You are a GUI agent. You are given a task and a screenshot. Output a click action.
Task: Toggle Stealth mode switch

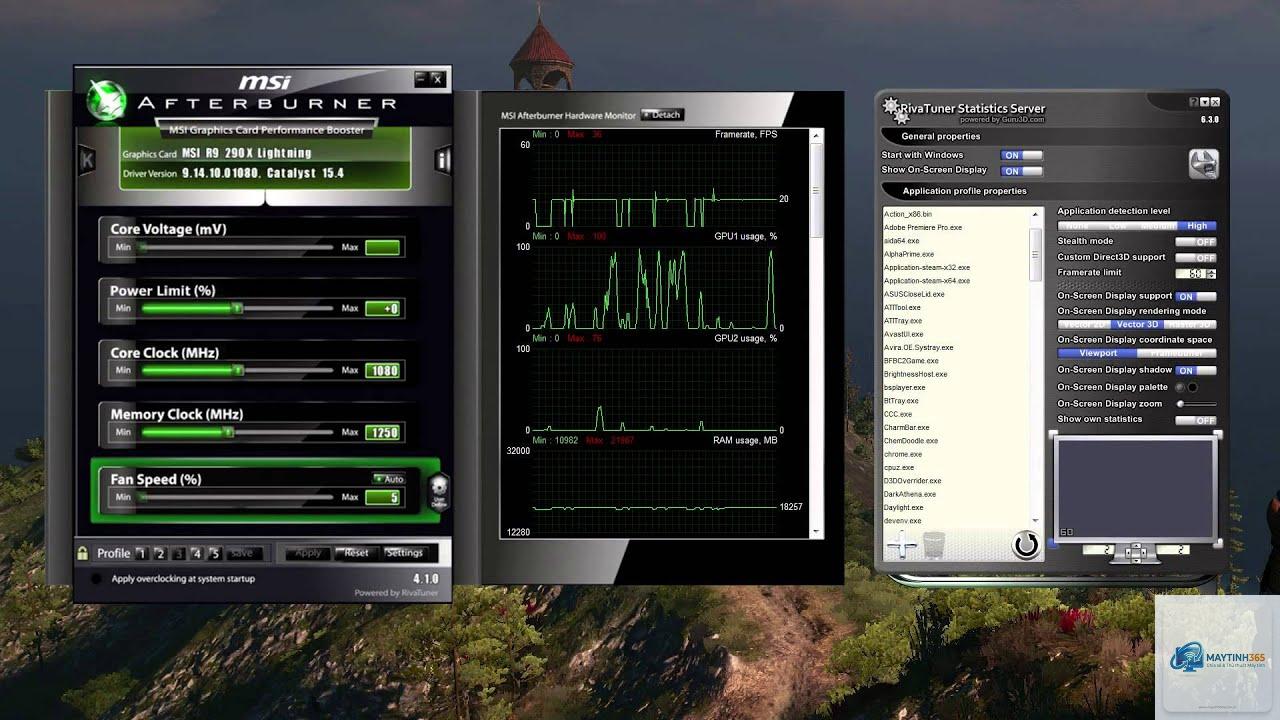1196,242
